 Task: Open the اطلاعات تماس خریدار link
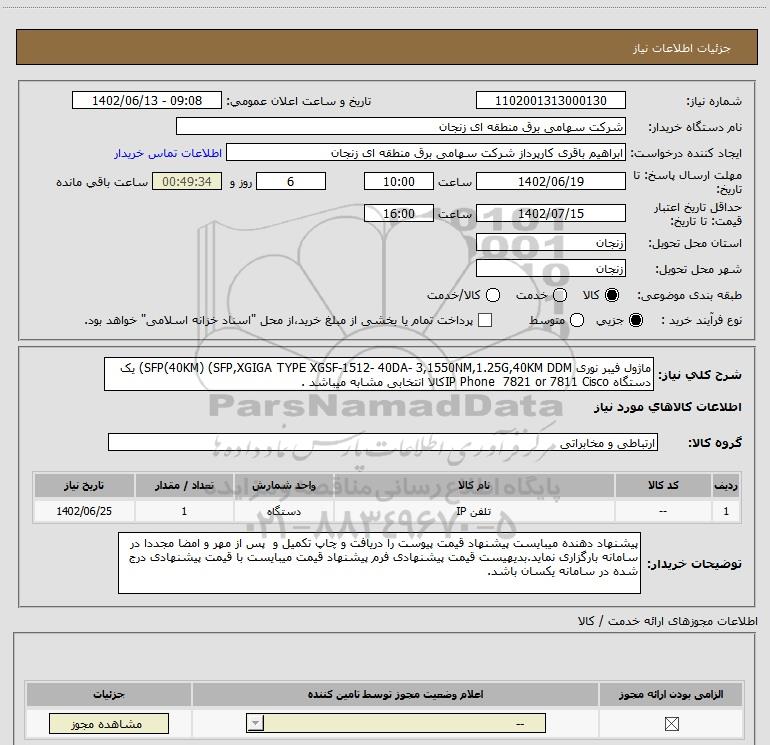pyautogui.click(x=168, y=153)
